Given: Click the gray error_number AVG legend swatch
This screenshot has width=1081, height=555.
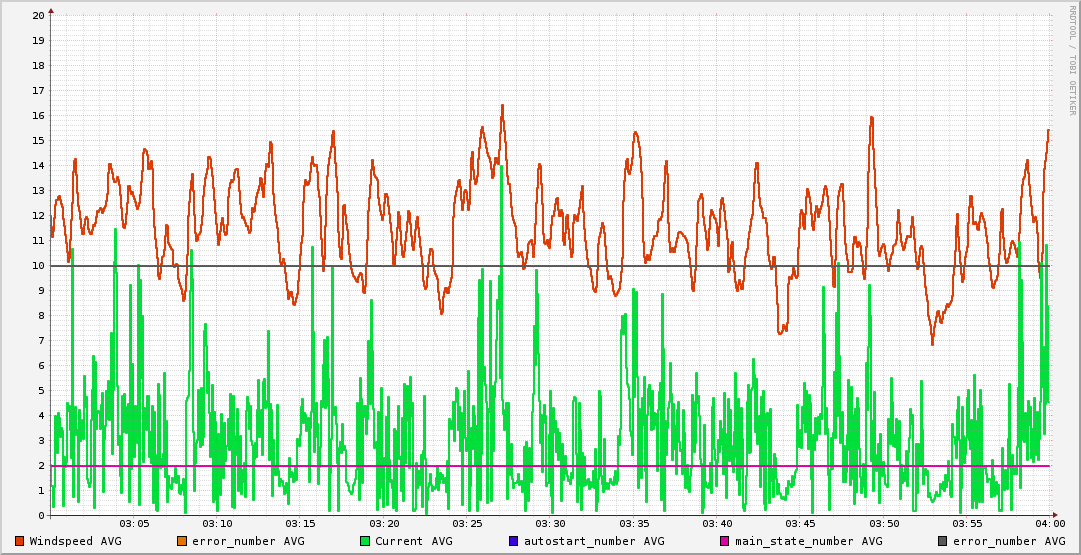Looking at the screenshot, I should click(942, 541).
